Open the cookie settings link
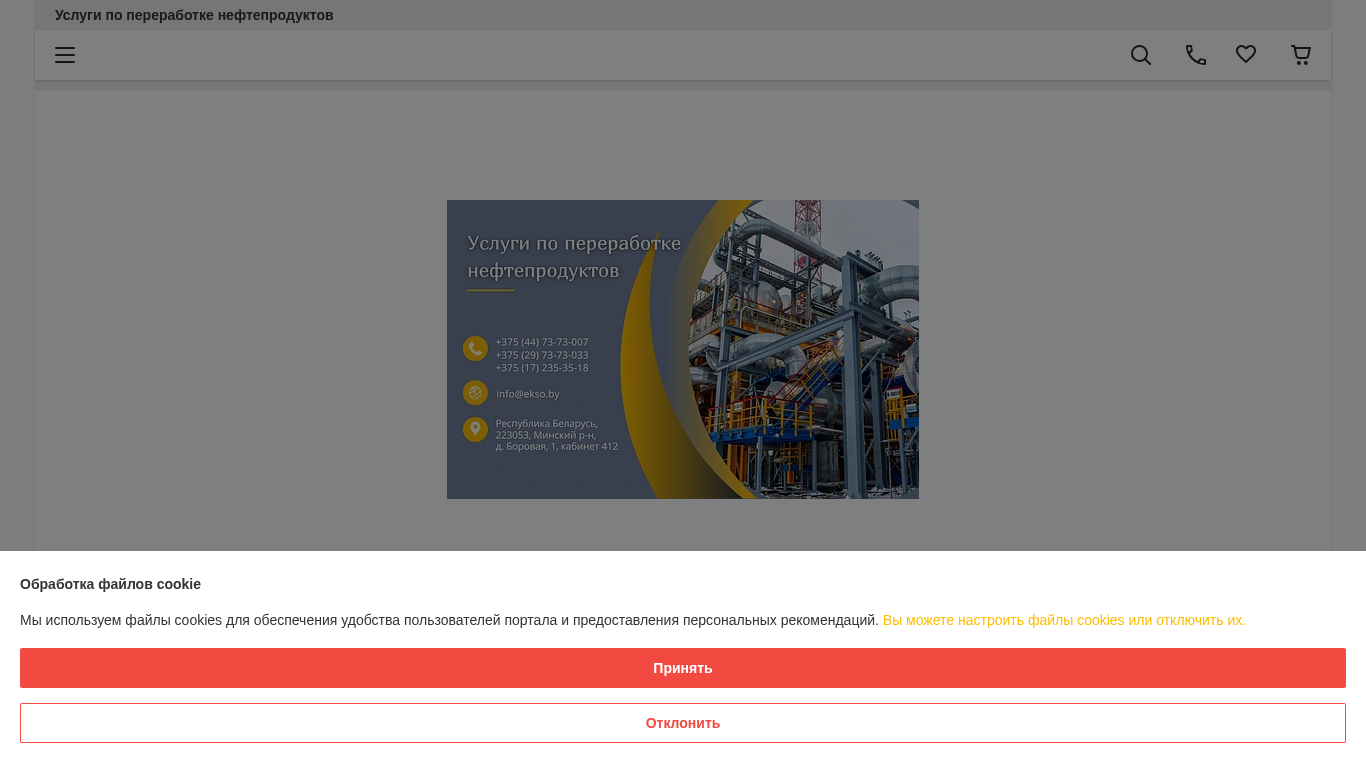 pyautogui.click(x=1064, y=620)
